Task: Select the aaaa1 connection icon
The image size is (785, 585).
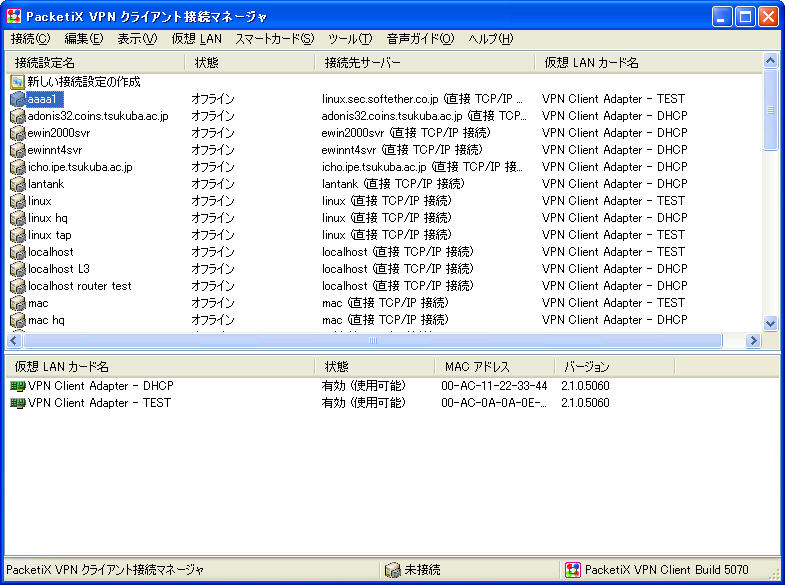Action: [x=17, y=99]
